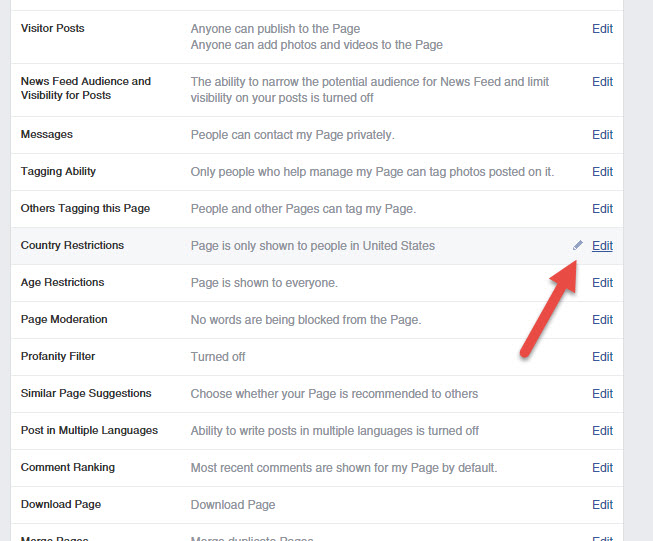Edit Similar Page Suggestions setting
This screenshot has width=653, height=541.
click(x=602, y=394)
